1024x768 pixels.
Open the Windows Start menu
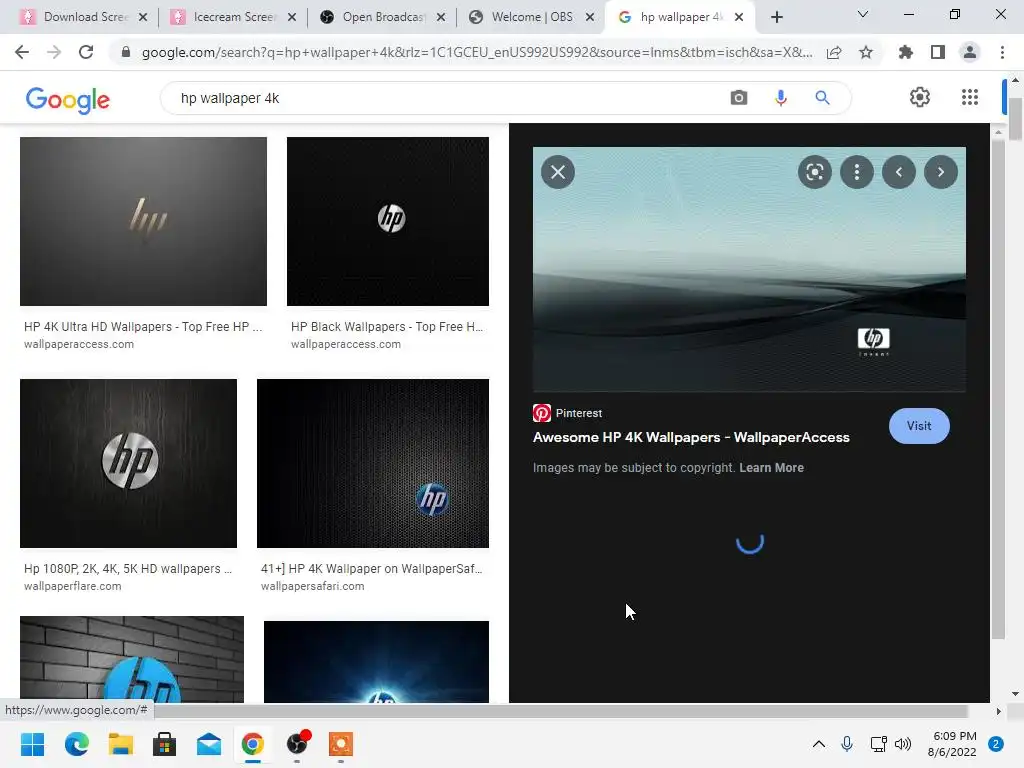coord(32,744)
